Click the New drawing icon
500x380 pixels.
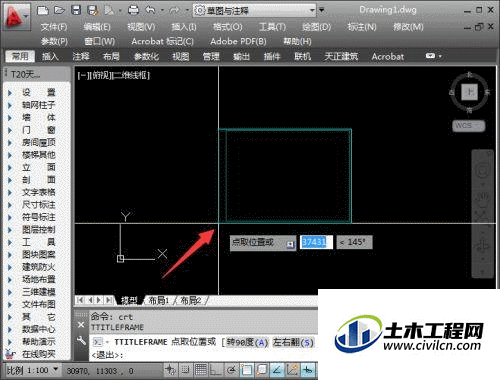coord(43,10)
